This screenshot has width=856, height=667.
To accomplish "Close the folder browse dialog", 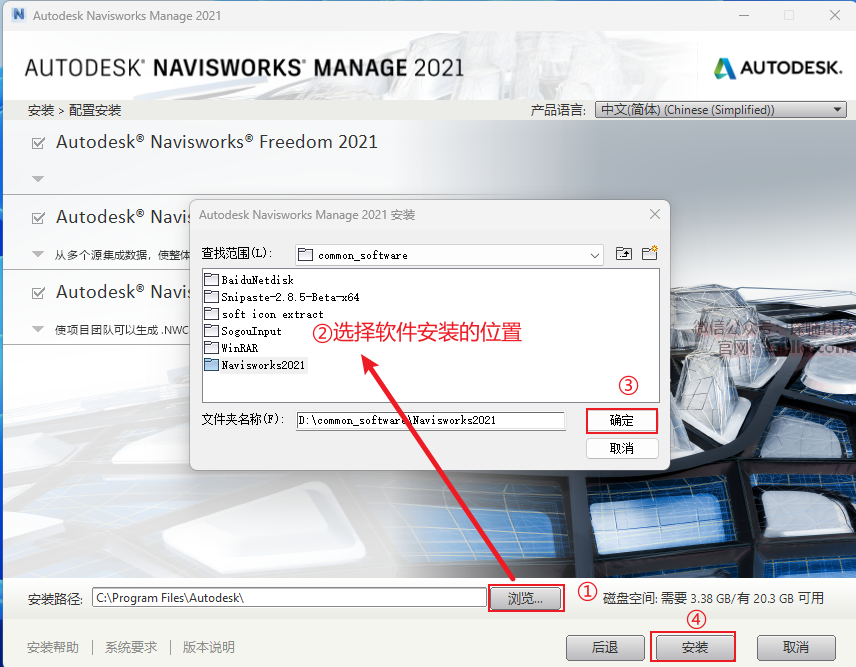I will tap(655, 215).
